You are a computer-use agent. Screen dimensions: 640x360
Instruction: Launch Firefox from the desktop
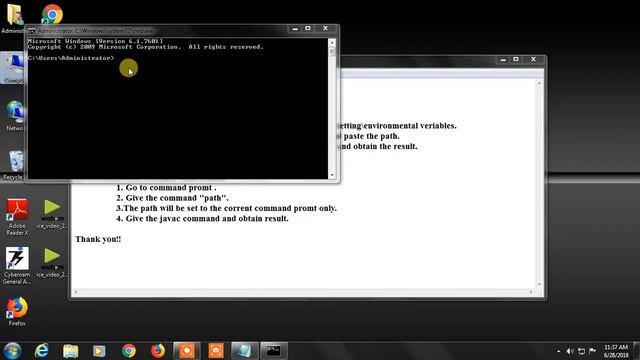pyautogui.click(x=17, y=311)
